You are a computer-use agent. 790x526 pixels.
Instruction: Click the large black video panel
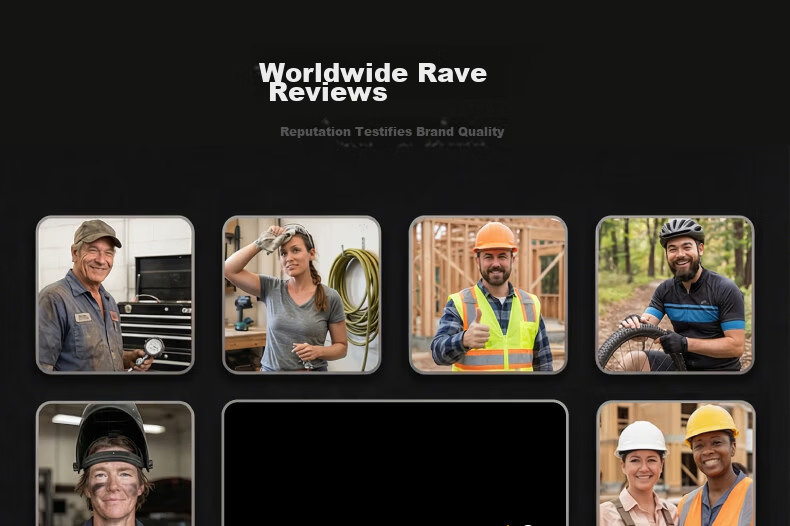pyautogui.click(x=395, y=464)
